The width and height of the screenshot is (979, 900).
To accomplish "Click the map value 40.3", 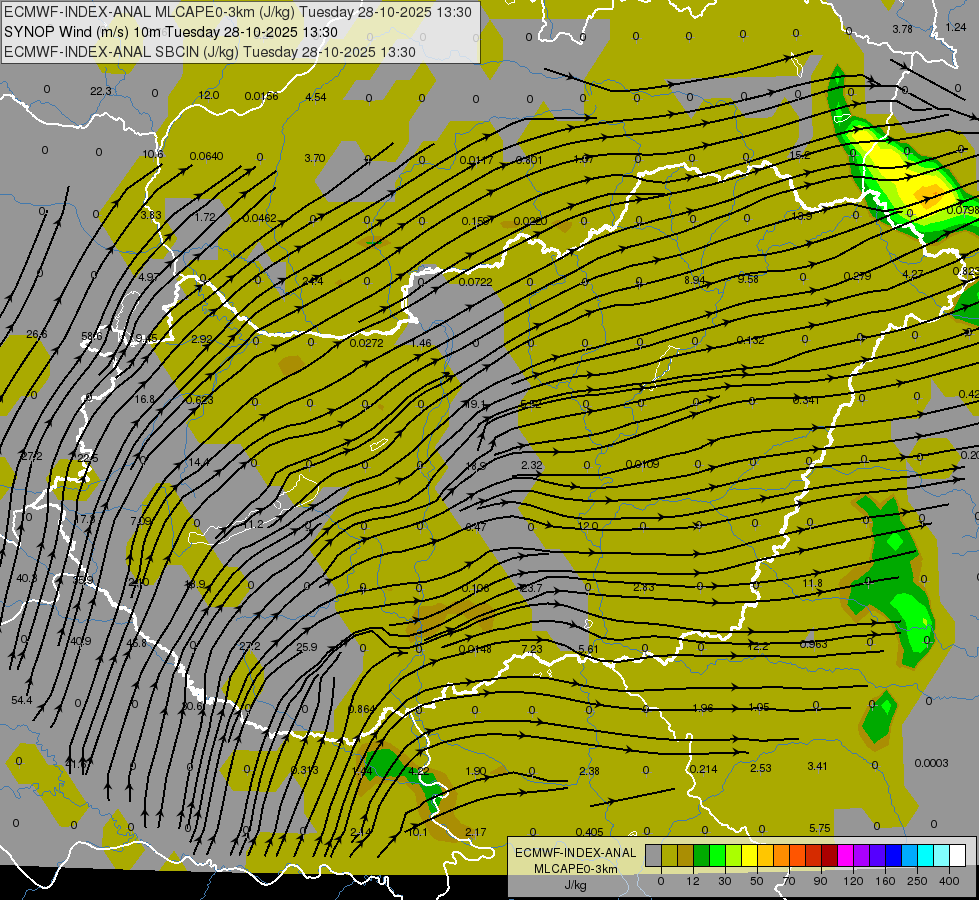I will click(x=26, y=579).
